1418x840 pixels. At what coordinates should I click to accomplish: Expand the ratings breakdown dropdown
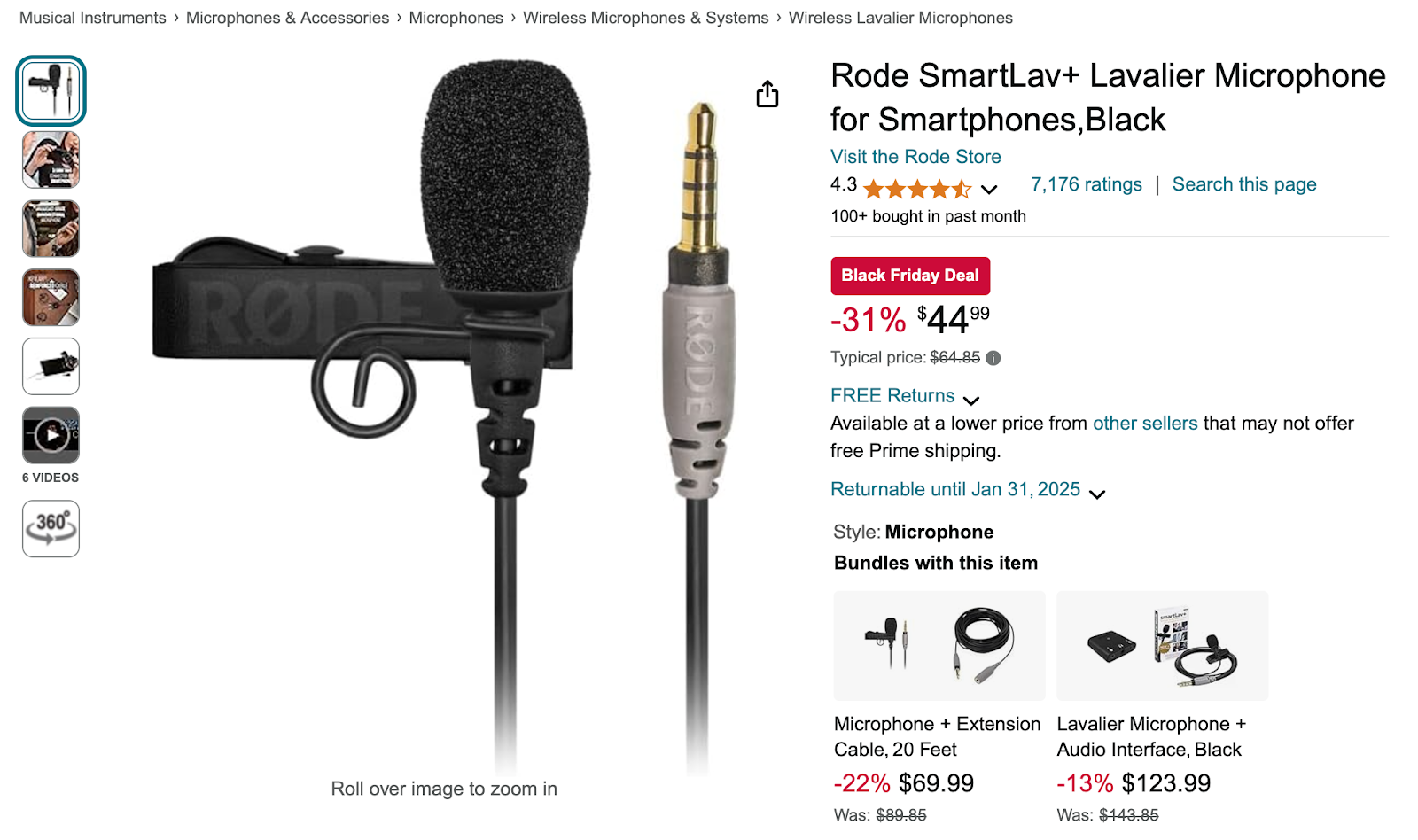[x=988, y=190]
